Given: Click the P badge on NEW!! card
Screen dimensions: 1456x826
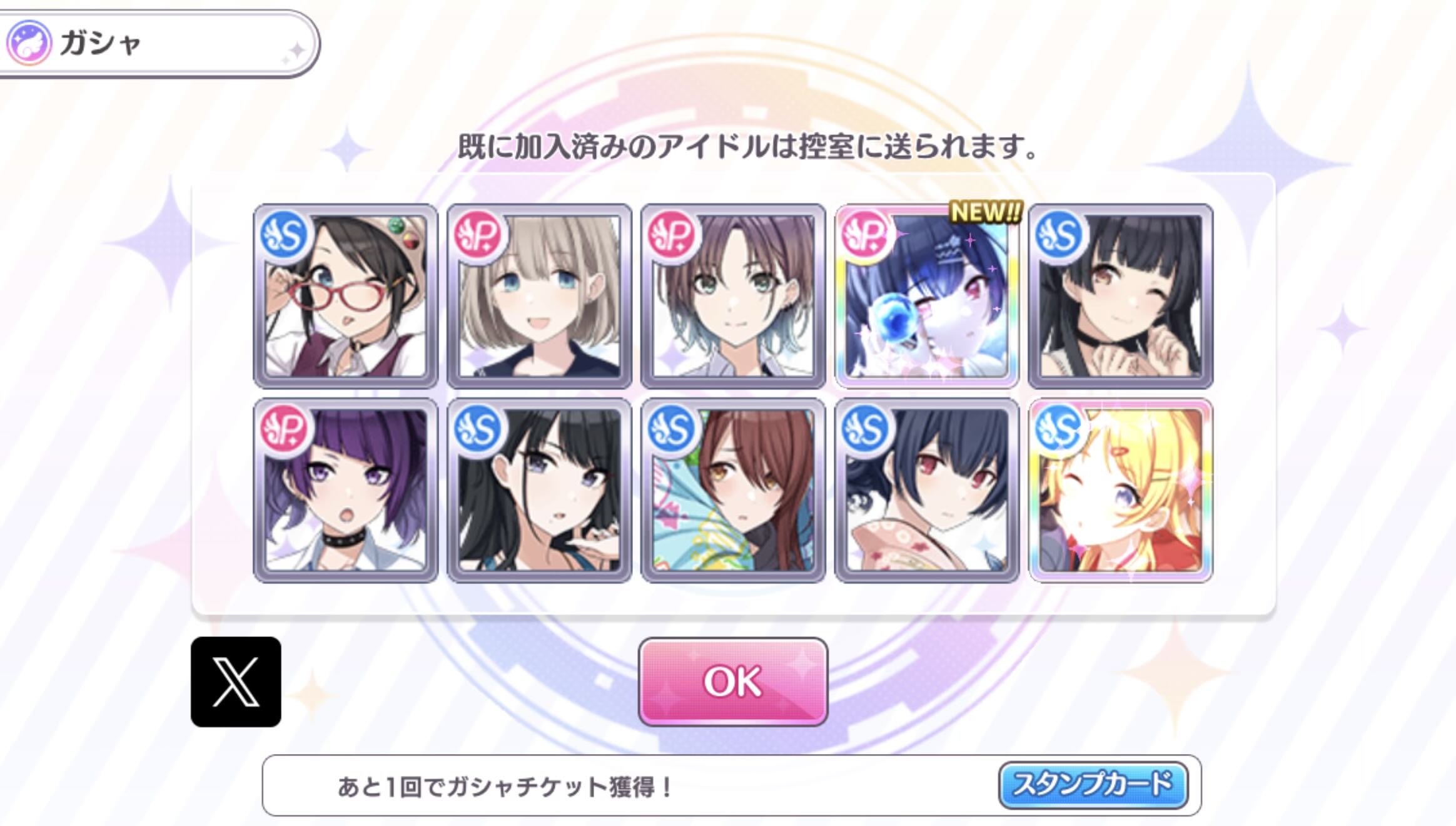Looking at the screenshot, I should 867,235.
